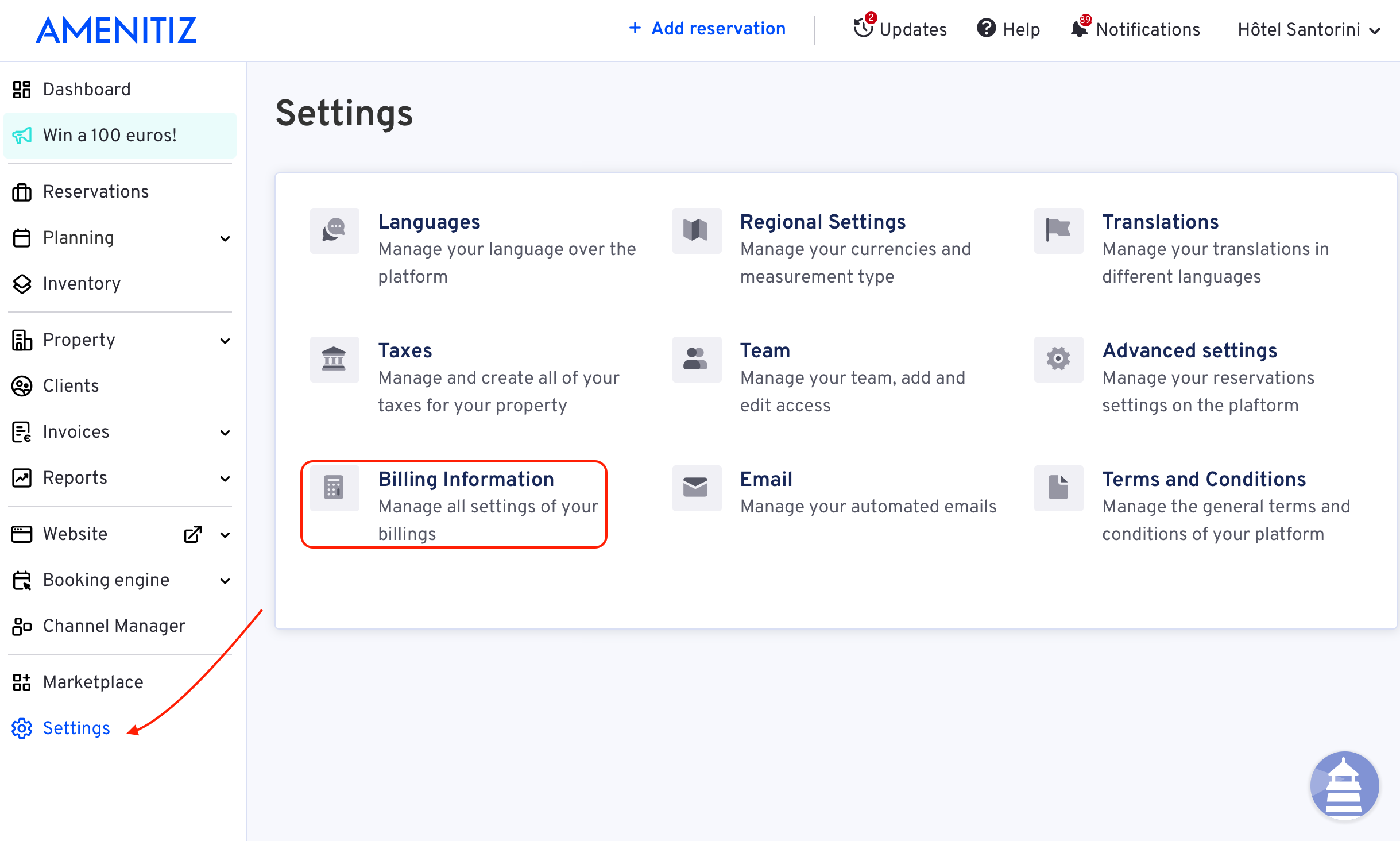Click the Win a 100 euros! label
The height and width of the screenshot is (841, 1400).
pos(110,136)
